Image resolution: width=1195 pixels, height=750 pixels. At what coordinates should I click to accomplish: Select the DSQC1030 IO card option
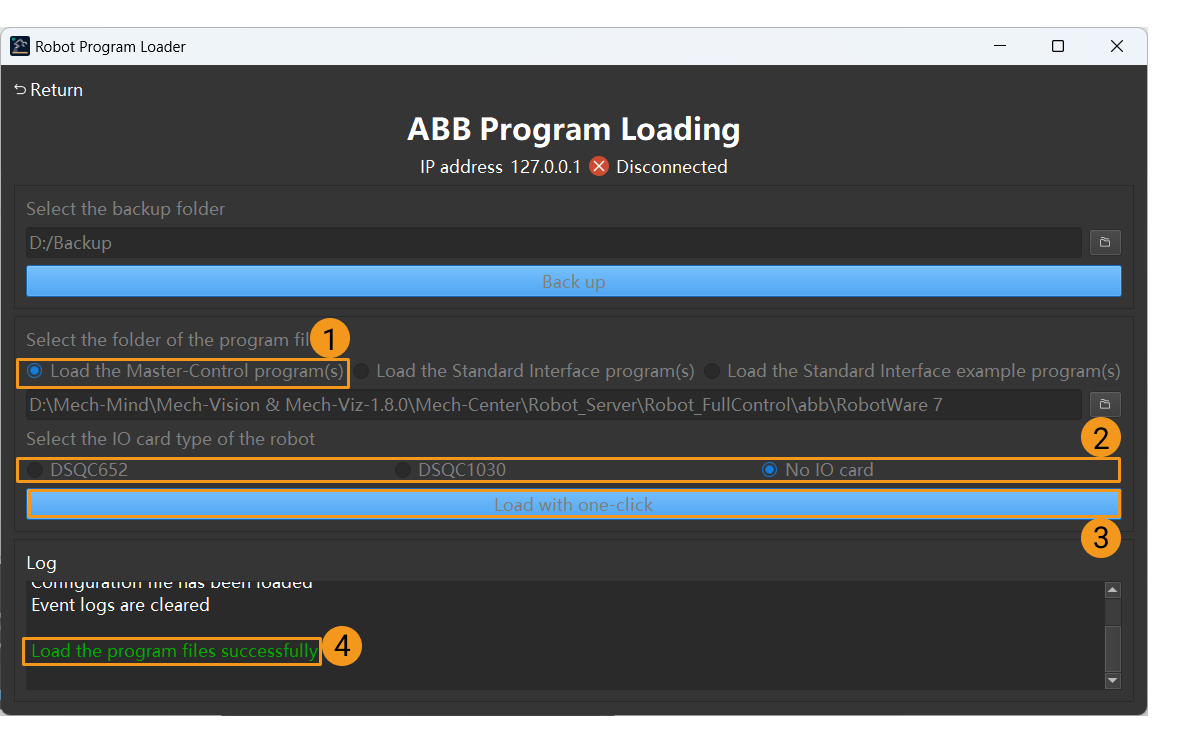[x=403, y=469]
